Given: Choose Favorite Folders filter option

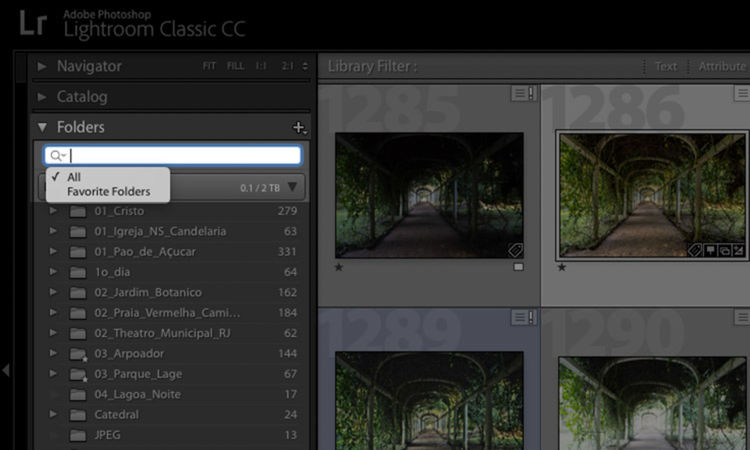Looking at the screenshot, I should 109,191.
